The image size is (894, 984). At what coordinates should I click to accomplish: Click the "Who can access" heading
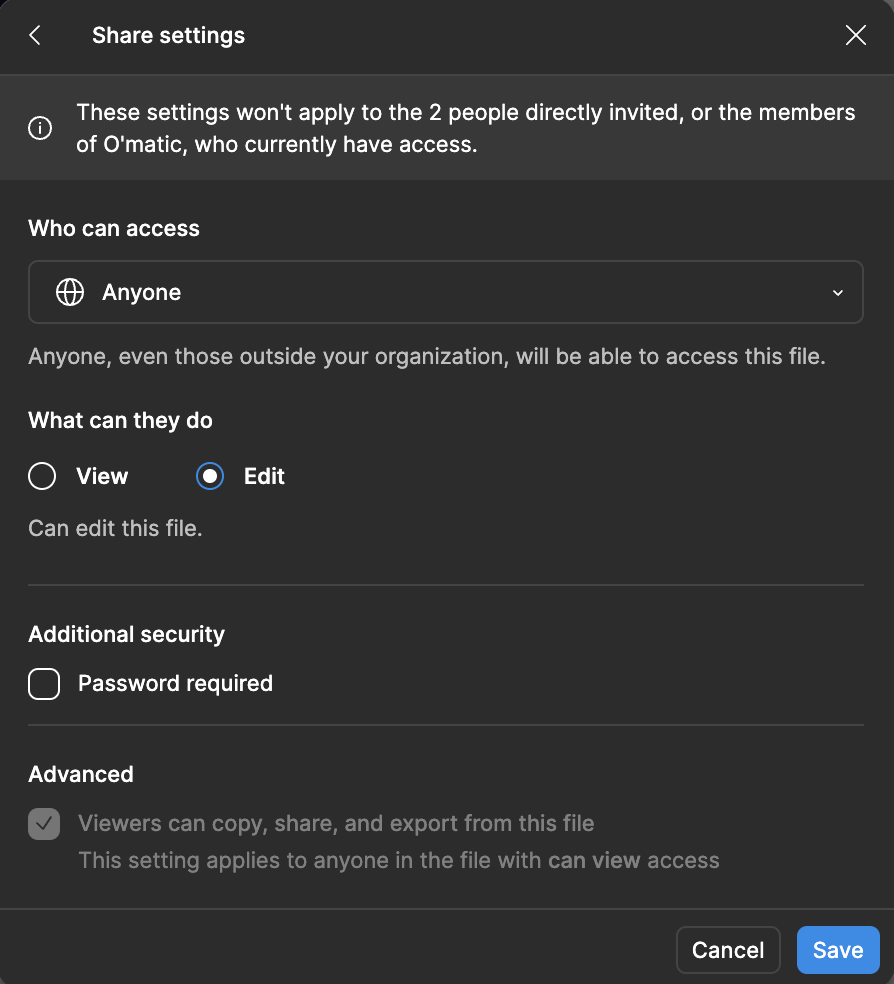pyautogui.click(x=114, y=228)
